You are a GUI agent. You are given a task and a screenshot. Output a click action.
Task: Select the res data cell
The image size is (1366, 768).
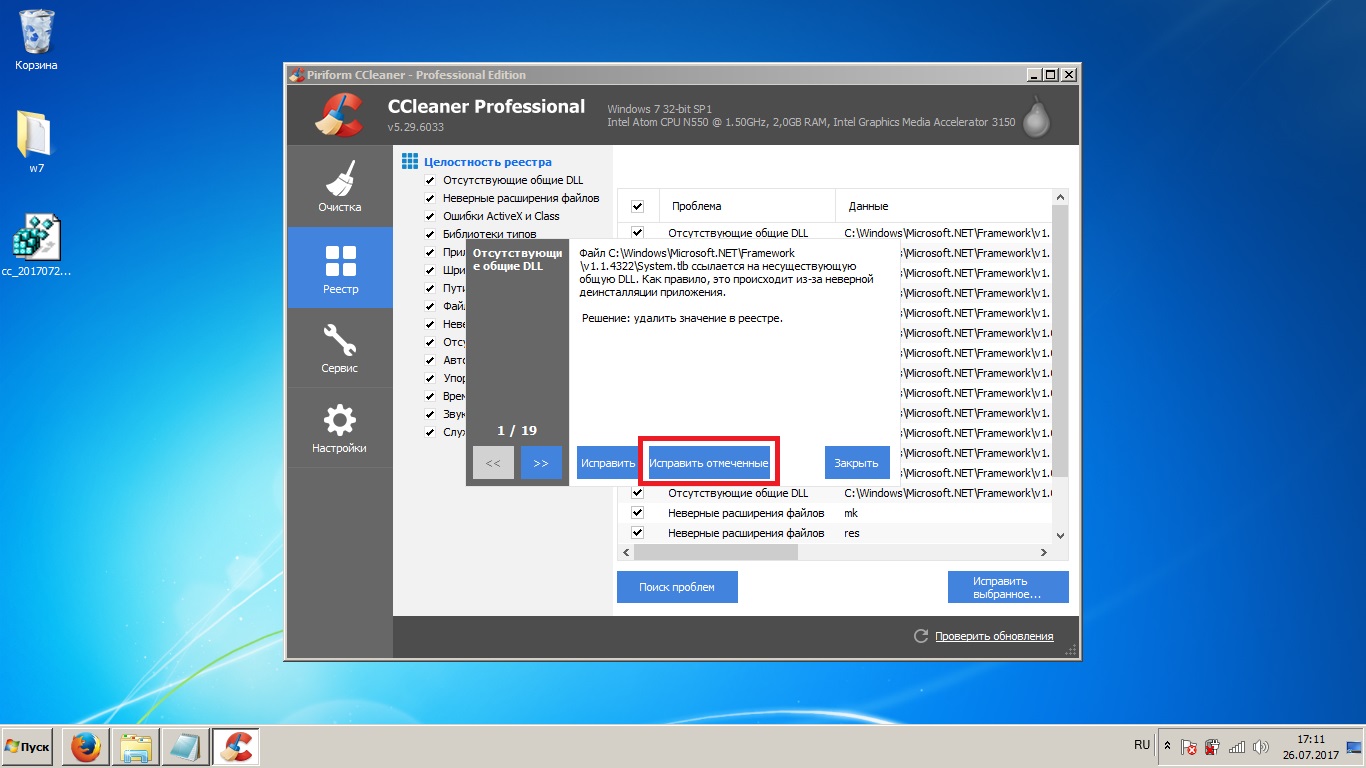(x=852, y=533)
